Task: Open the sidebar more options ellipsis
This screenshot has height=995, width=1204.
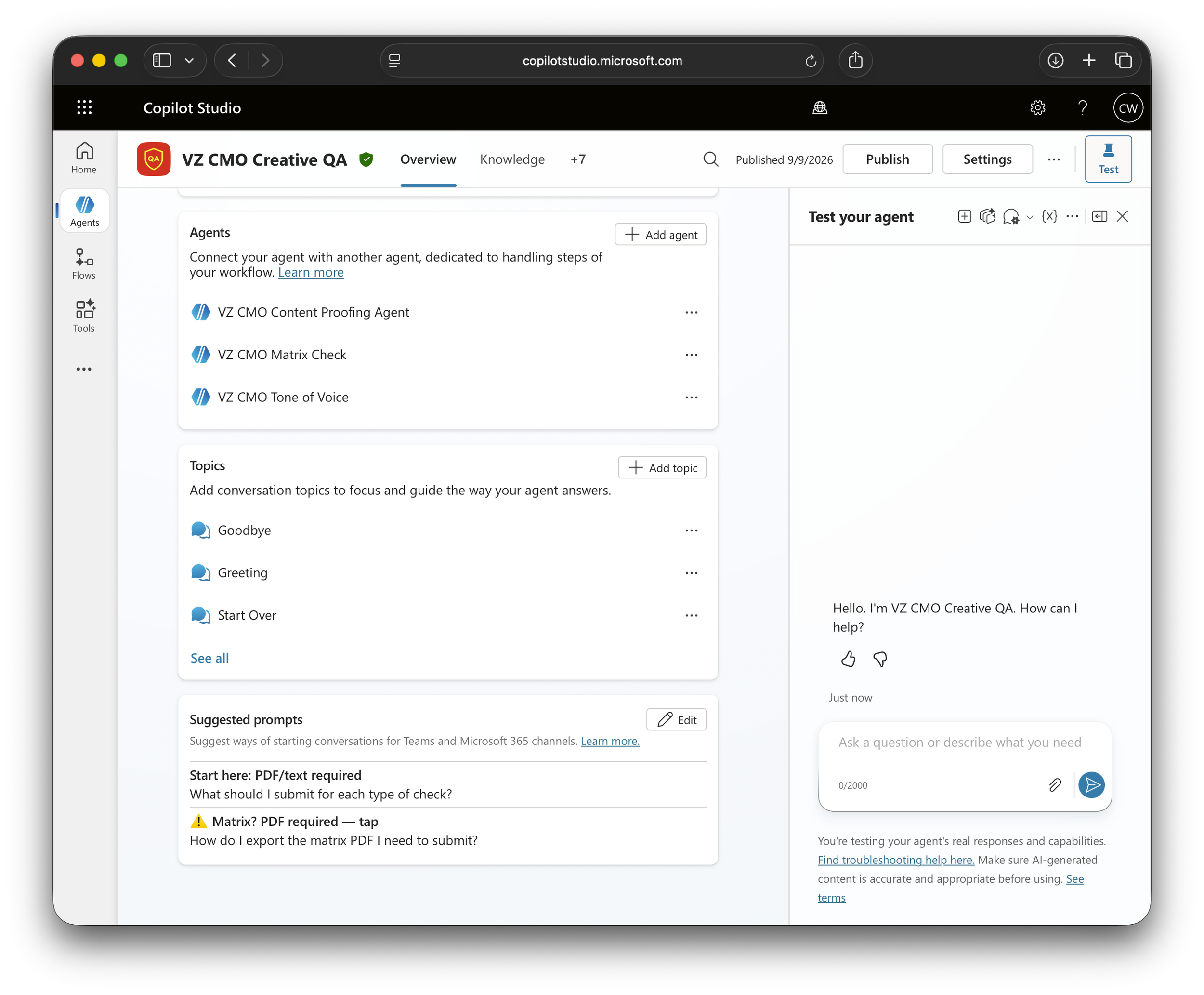Action: (x=84, y=369)
